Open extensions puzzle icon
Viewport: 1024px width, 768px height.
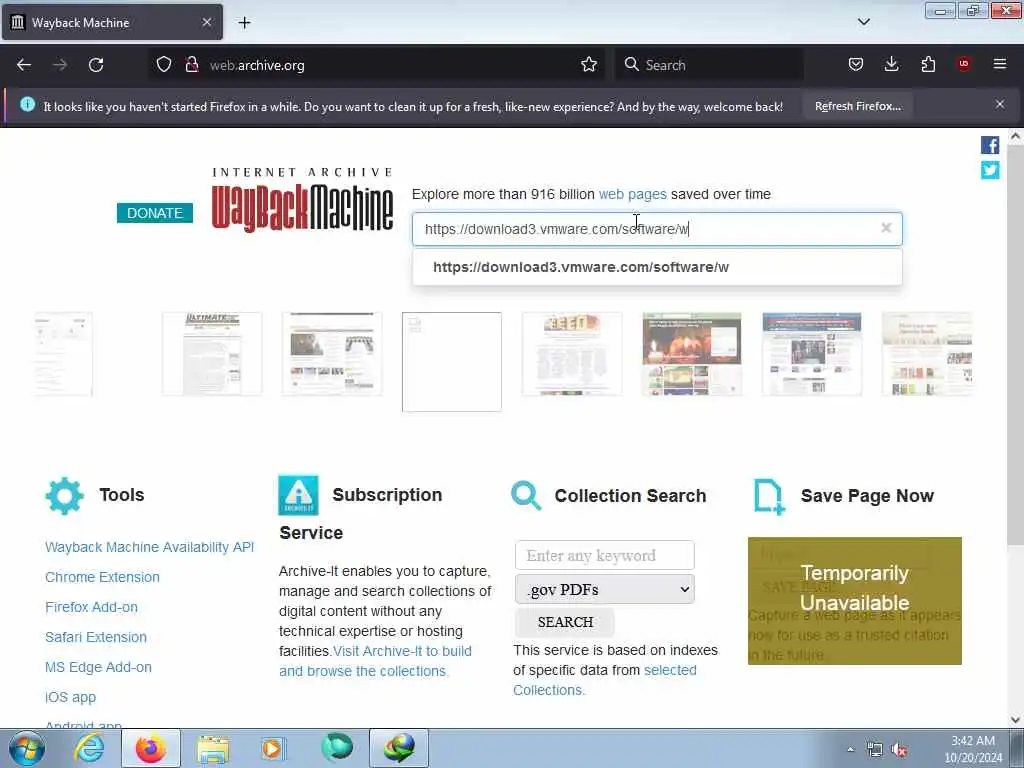(x=928, y=64)
